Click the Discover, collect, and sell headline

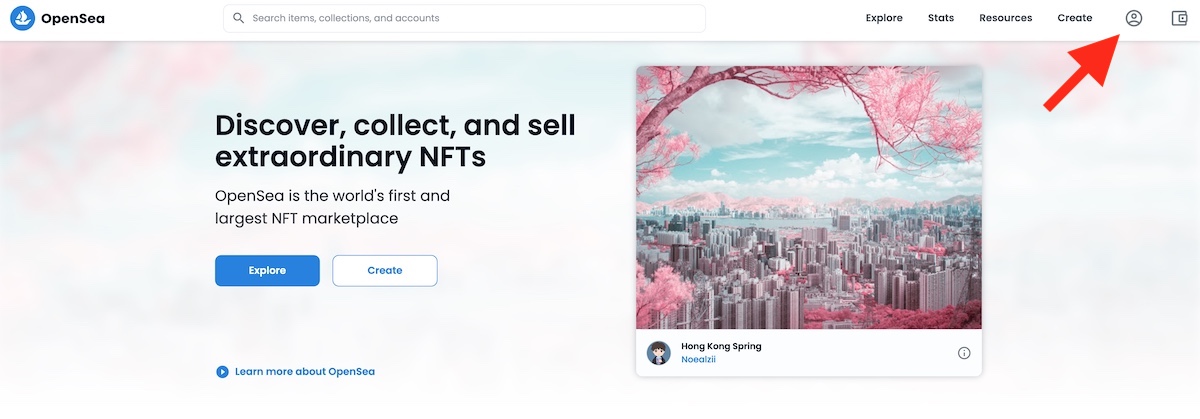click(395, 141)
